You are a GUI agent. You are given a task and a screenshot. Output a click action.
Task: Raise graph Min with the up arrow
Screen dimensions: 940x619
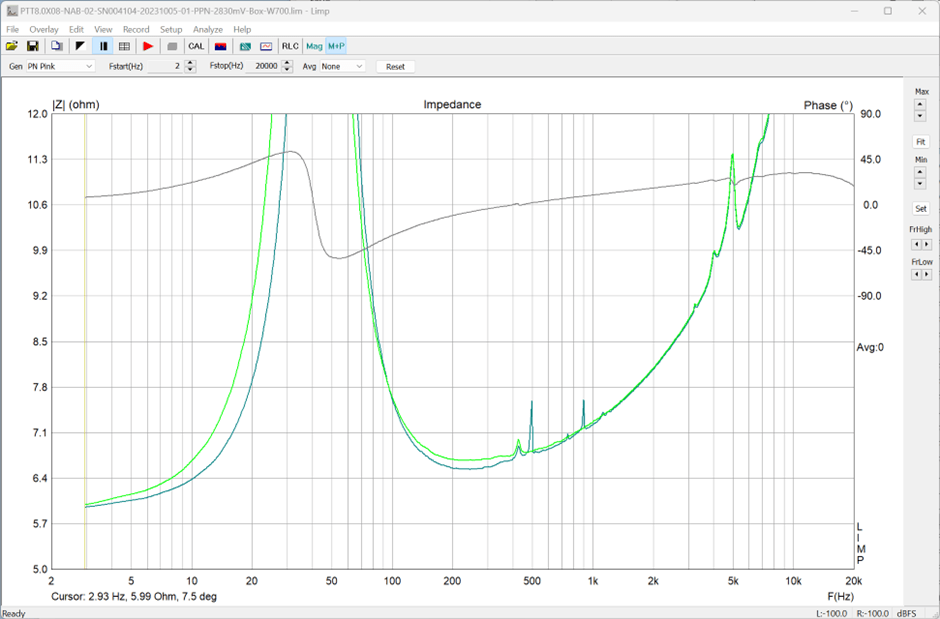(920, 173)
